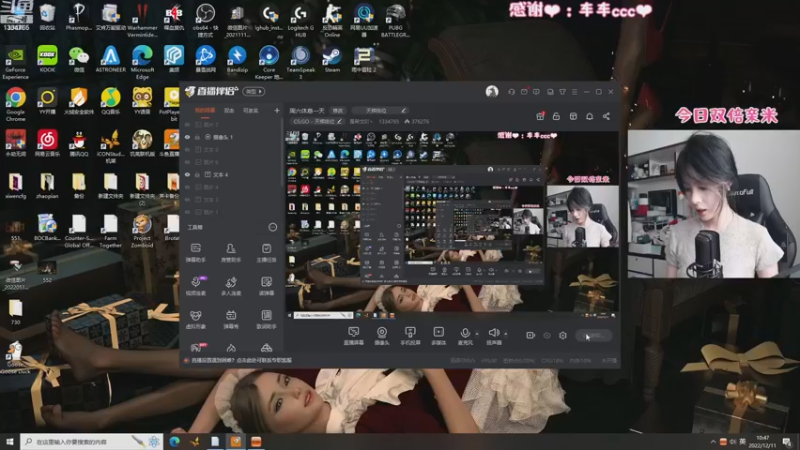The width and height of the screenshot is (800, 450).
Task: Click the stream preview canvas
Action: point(452,224)
